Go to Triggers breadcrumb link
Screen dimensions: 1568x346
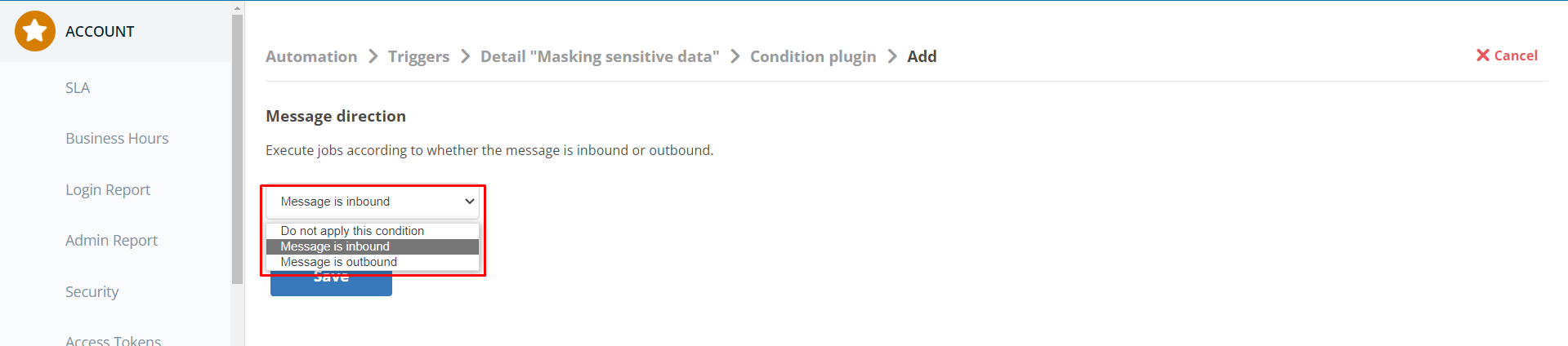[418, 56]
